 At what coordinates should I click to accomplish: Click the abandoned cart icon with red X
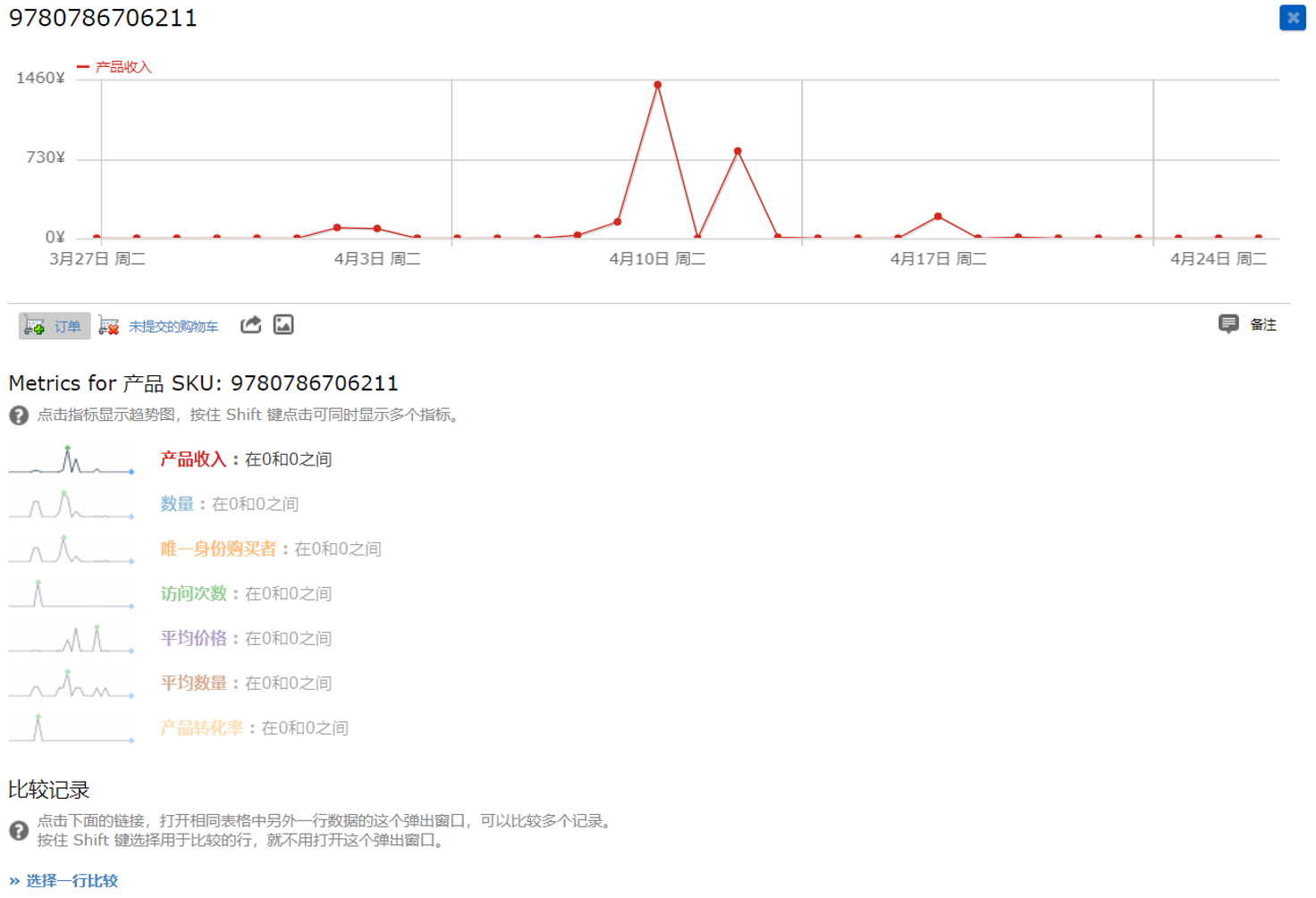[x=109, y=326]
